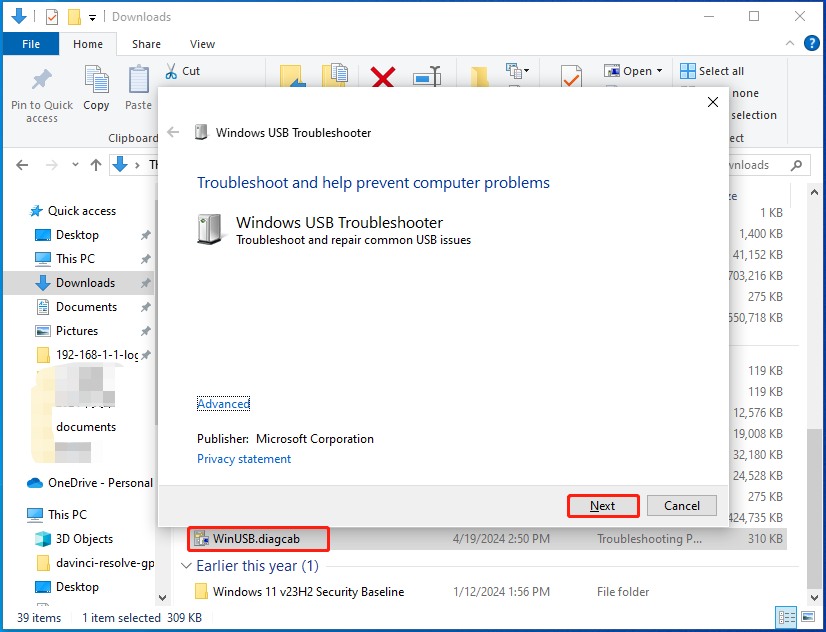Activate the Cut icon
This screenshot has width=826, height=632.
[170, 71]
